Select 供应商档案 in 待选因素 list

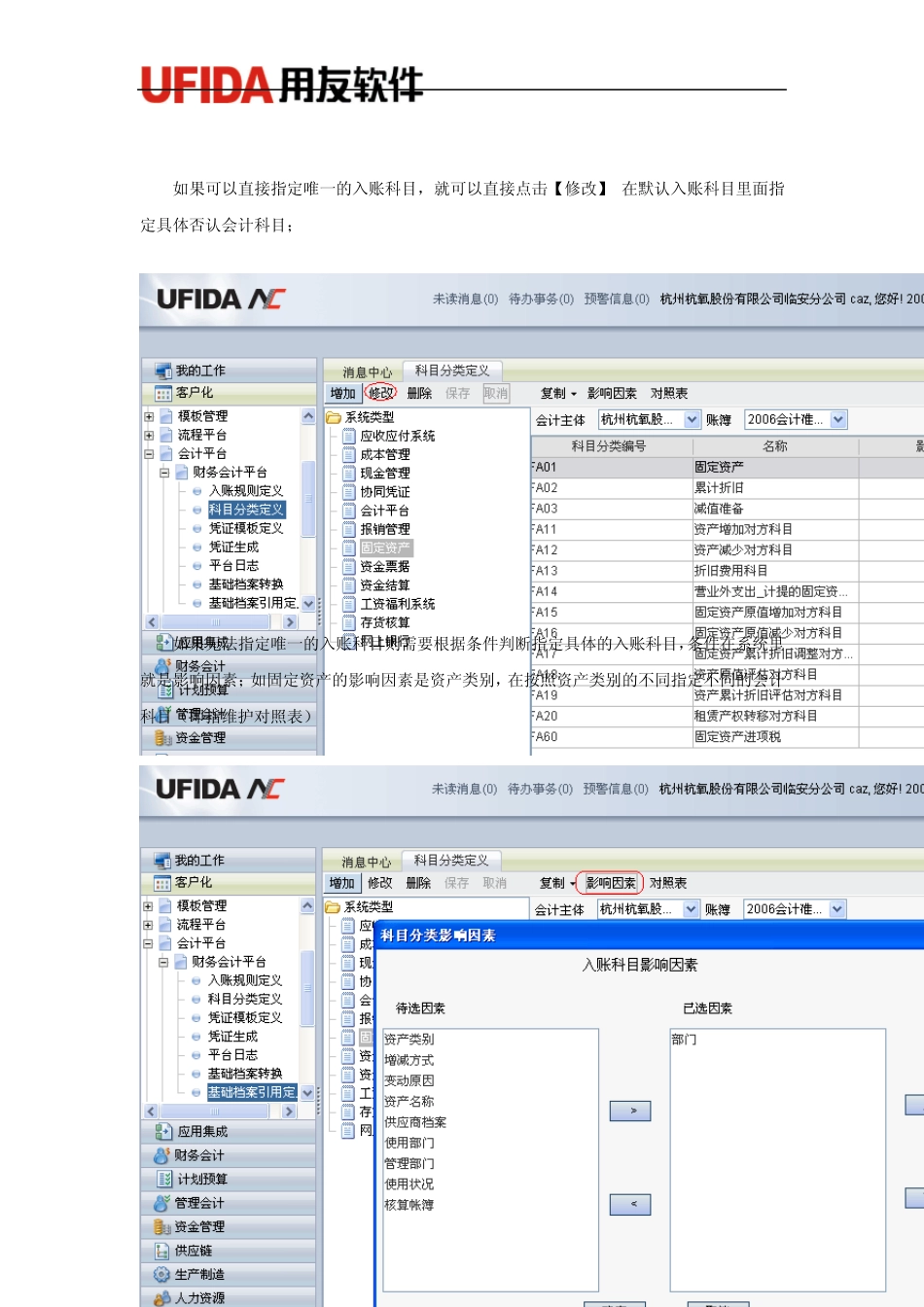click(415, 1121)
